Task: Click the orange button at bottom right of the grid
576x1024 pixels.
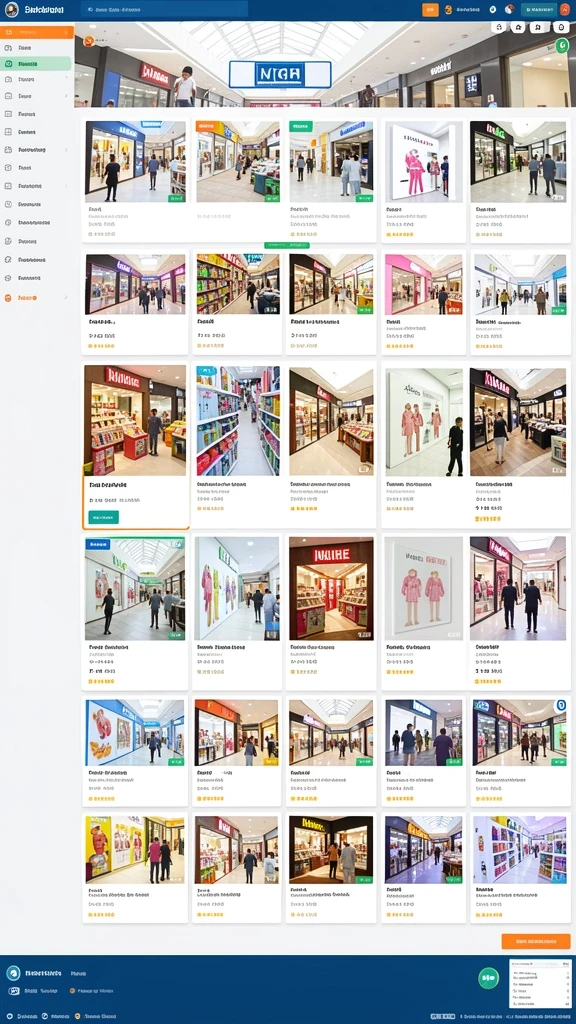Action: 536,941
